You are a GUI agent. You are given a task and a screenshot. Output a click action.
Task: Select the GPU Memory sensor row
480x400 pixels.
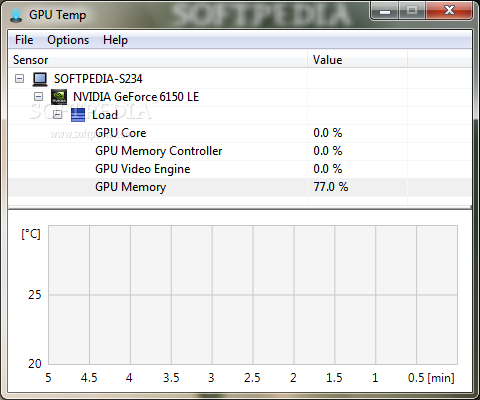[240, 187]
